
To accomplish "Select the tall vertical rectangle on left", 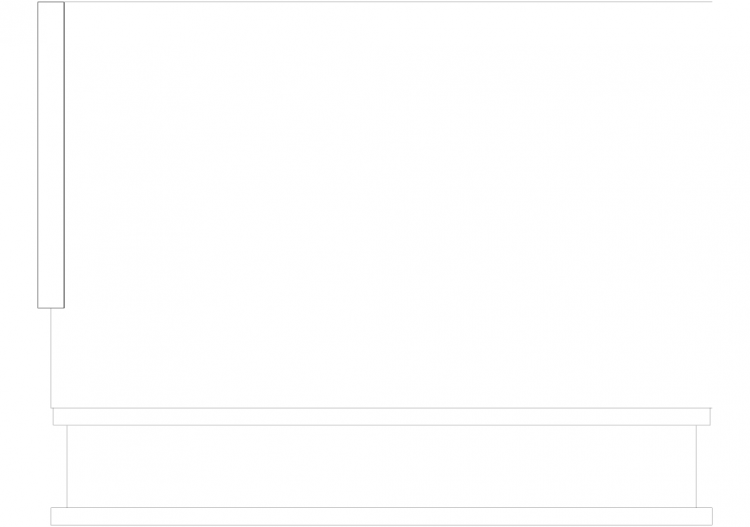I will tap(51, 155).
